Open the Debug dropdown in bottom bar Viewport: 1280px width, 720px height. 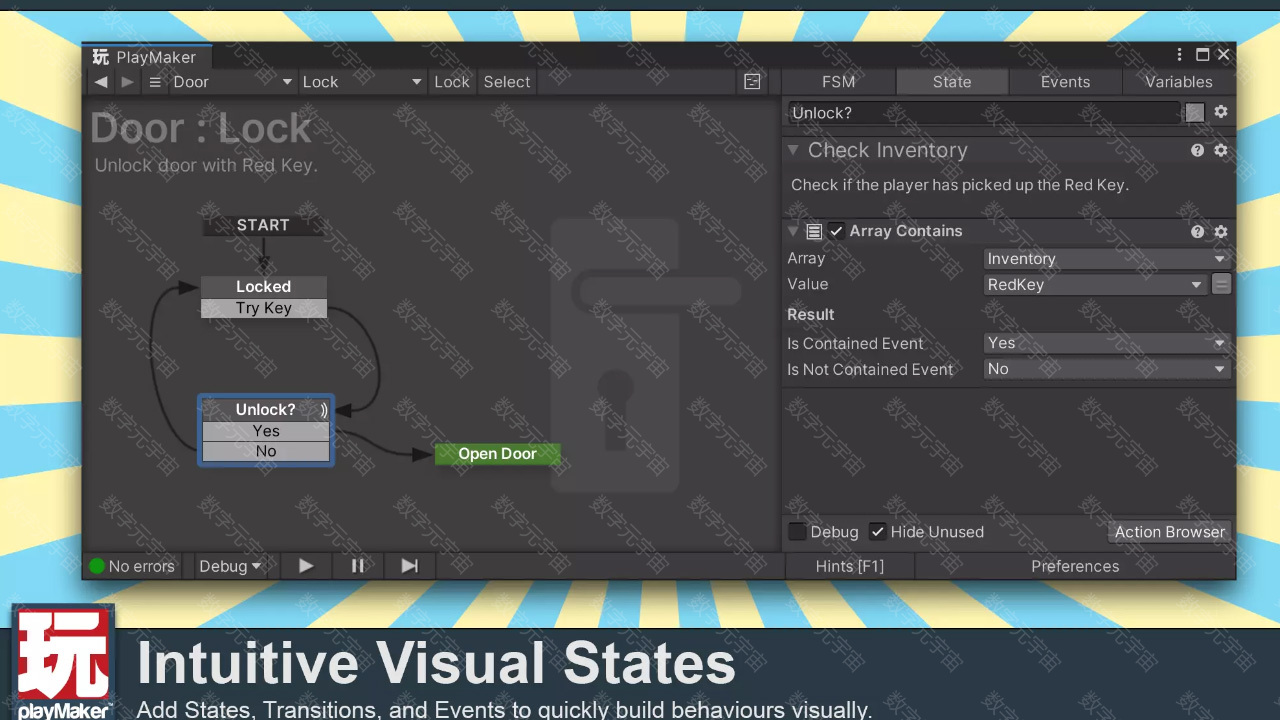tap(229, 566)
